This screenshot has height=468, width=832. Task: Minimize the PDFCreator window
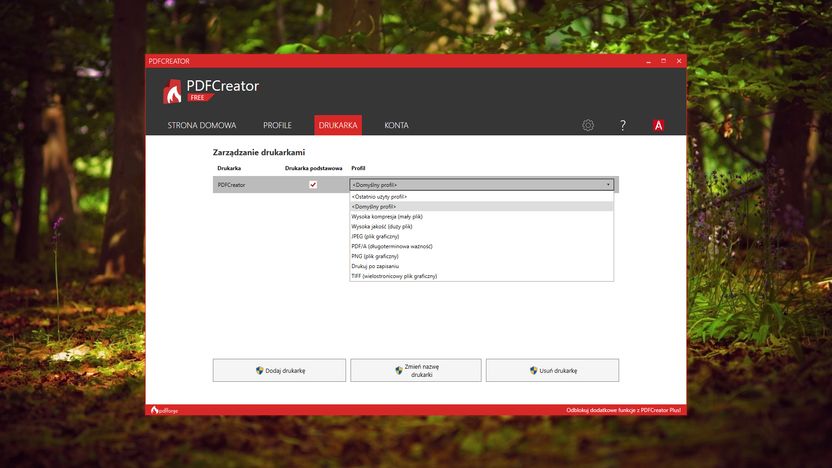click(648, 61)
